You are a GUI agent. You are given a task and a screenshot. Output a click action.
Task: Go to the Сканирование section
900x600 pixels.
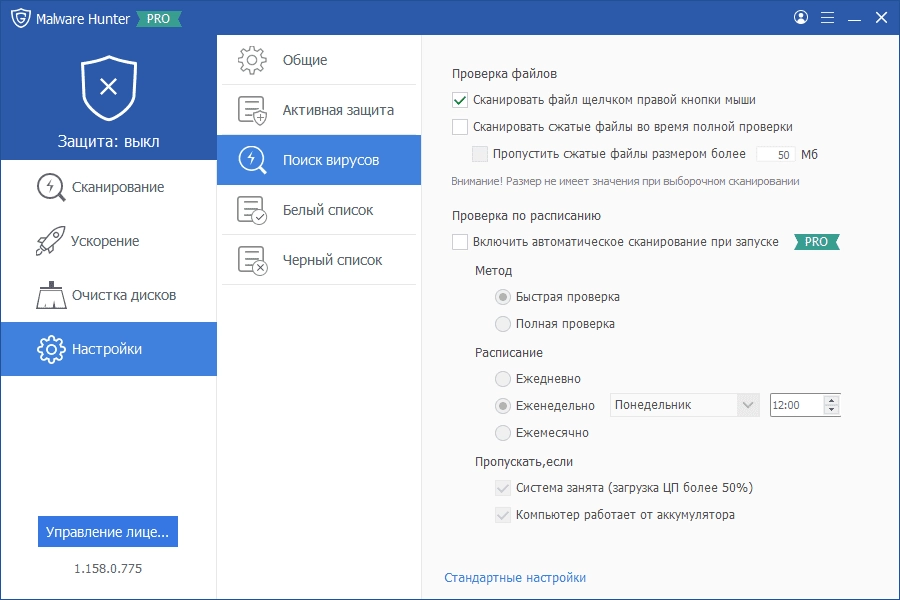point(108,187)
